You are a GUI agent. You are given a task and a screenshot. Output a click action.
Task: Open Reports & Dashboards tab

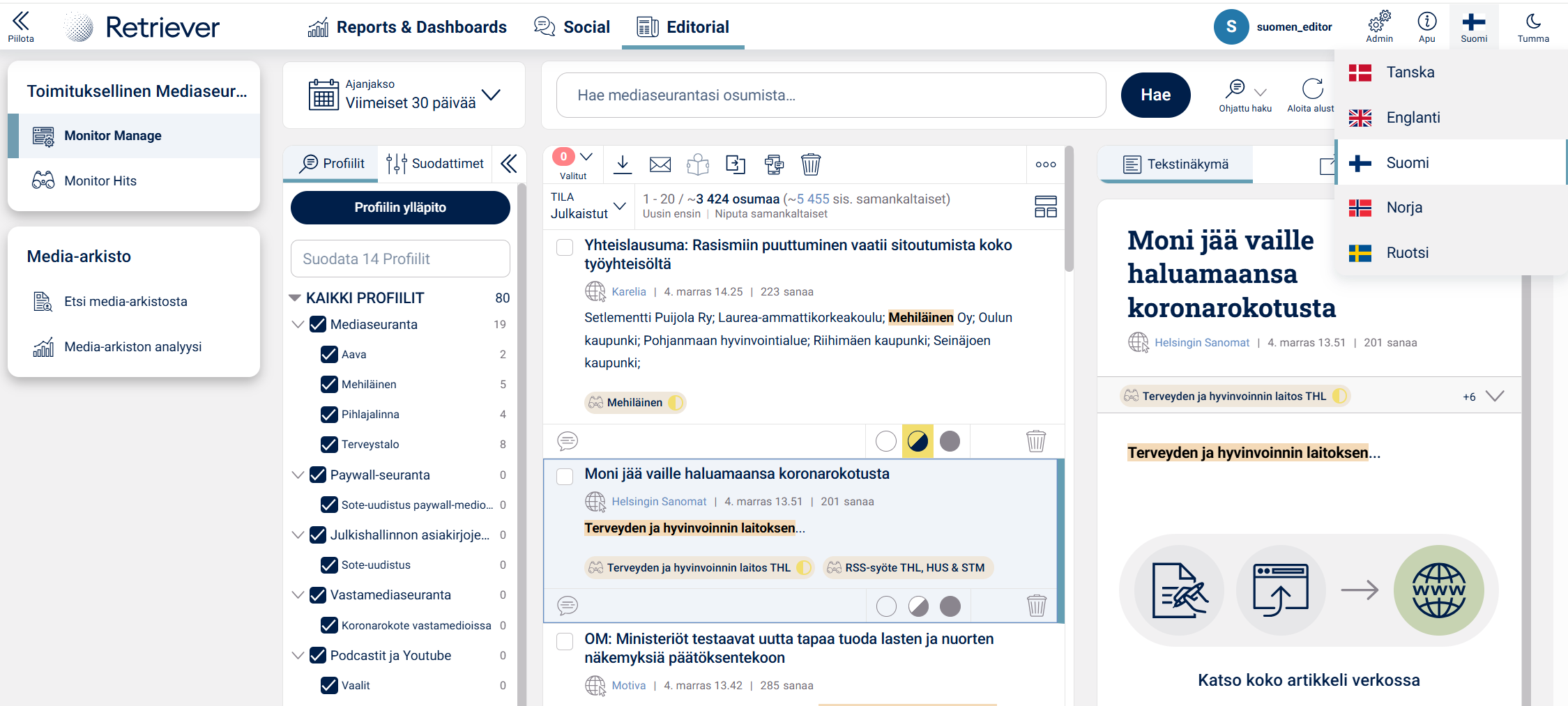coord(407,27)
